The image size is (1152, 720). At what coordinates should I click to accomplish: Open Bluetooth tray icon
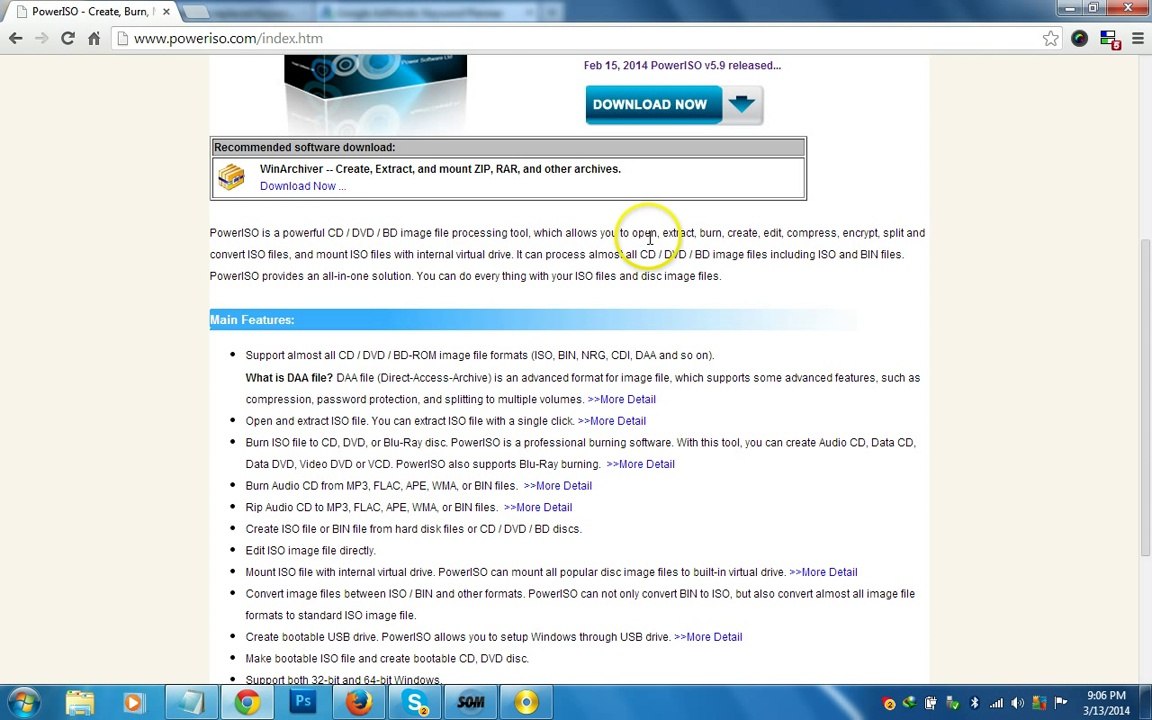point(974,703)
